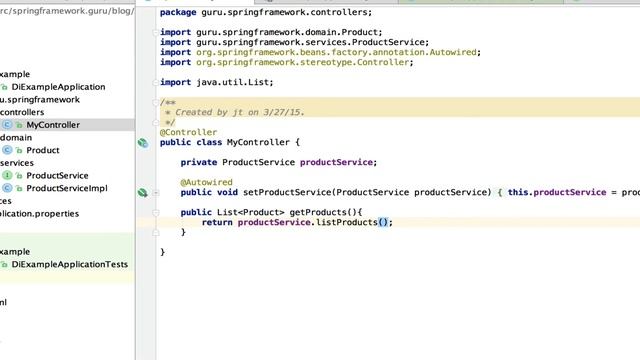640x360 pixels.
Task: Click interface icon beside ProductService
Action: (7, 176)
